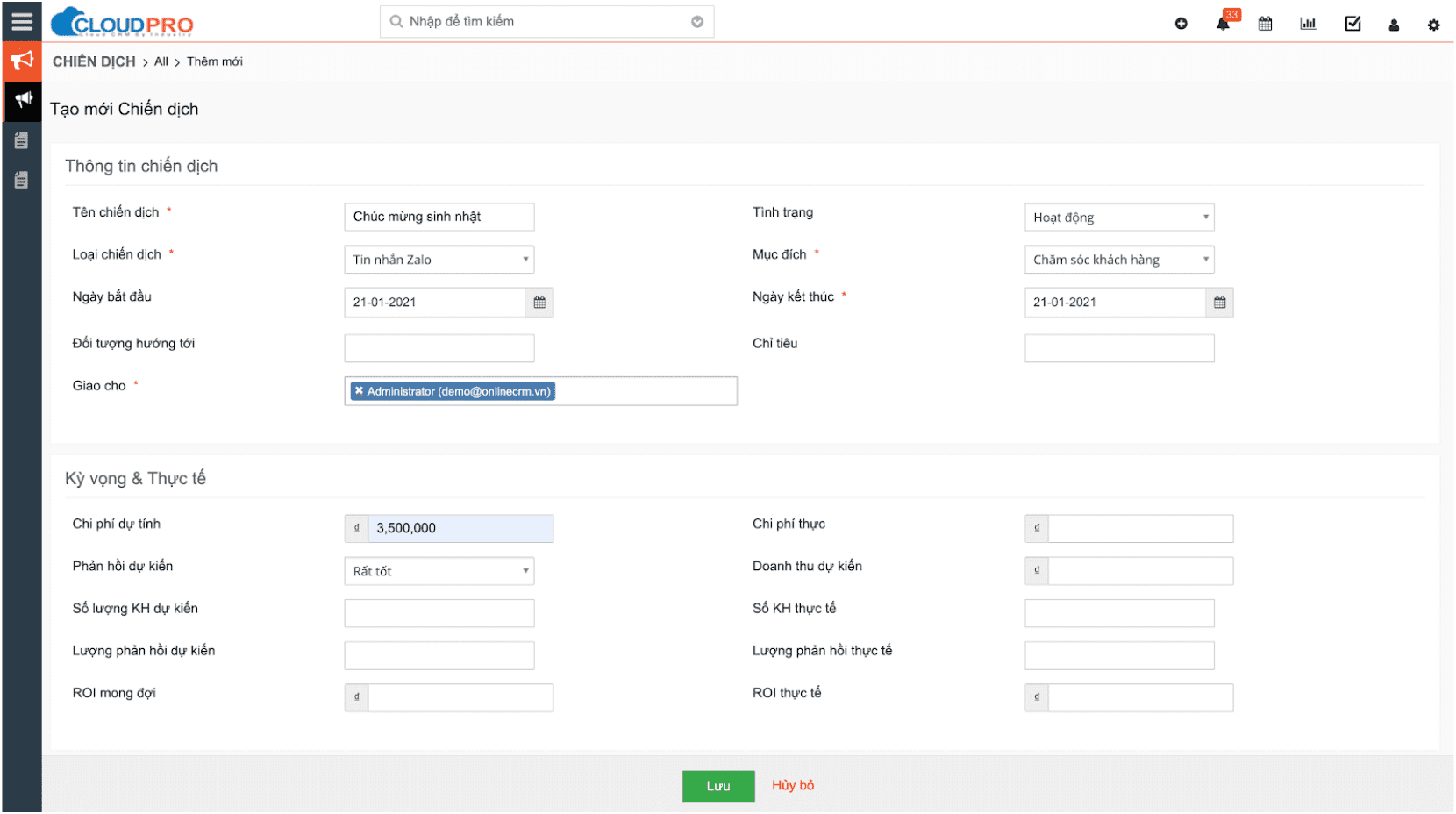Focus the global search field
This screenshot has width=1456, height=814.
tap(546, 22)
